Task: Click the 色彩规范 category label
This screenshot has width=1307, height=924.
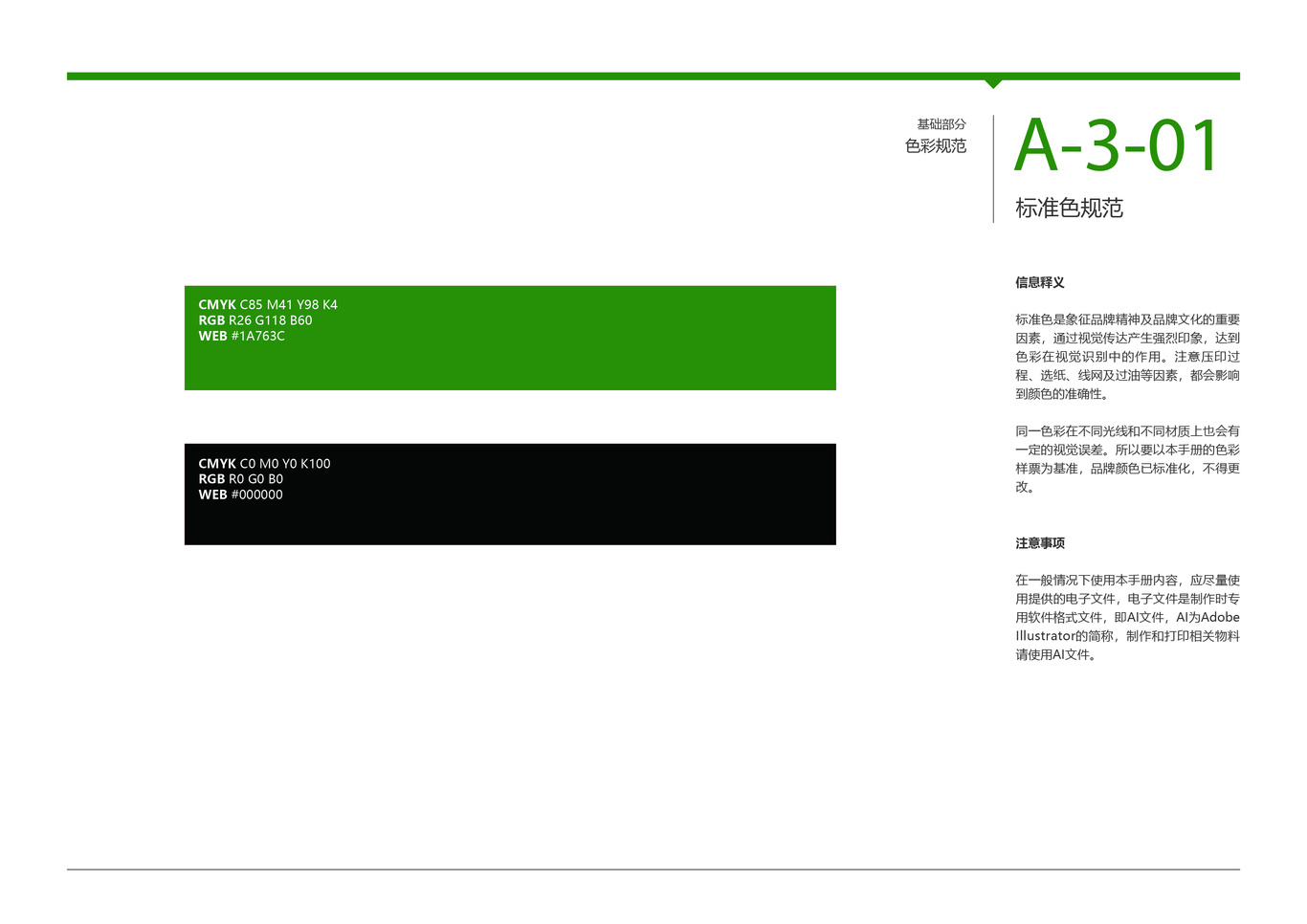Action: tap(936, 145)
